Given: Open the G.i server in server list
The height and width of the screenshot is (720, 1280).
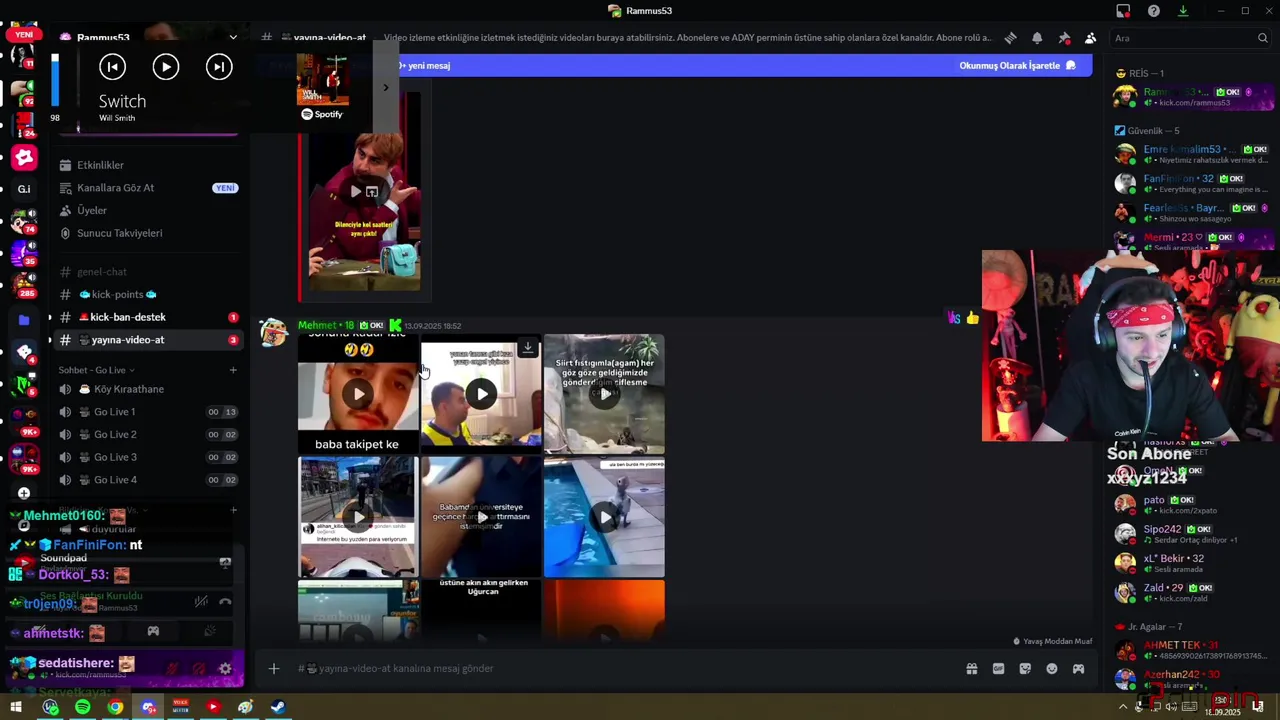Looking at the screenshot, I should (24, 189).
